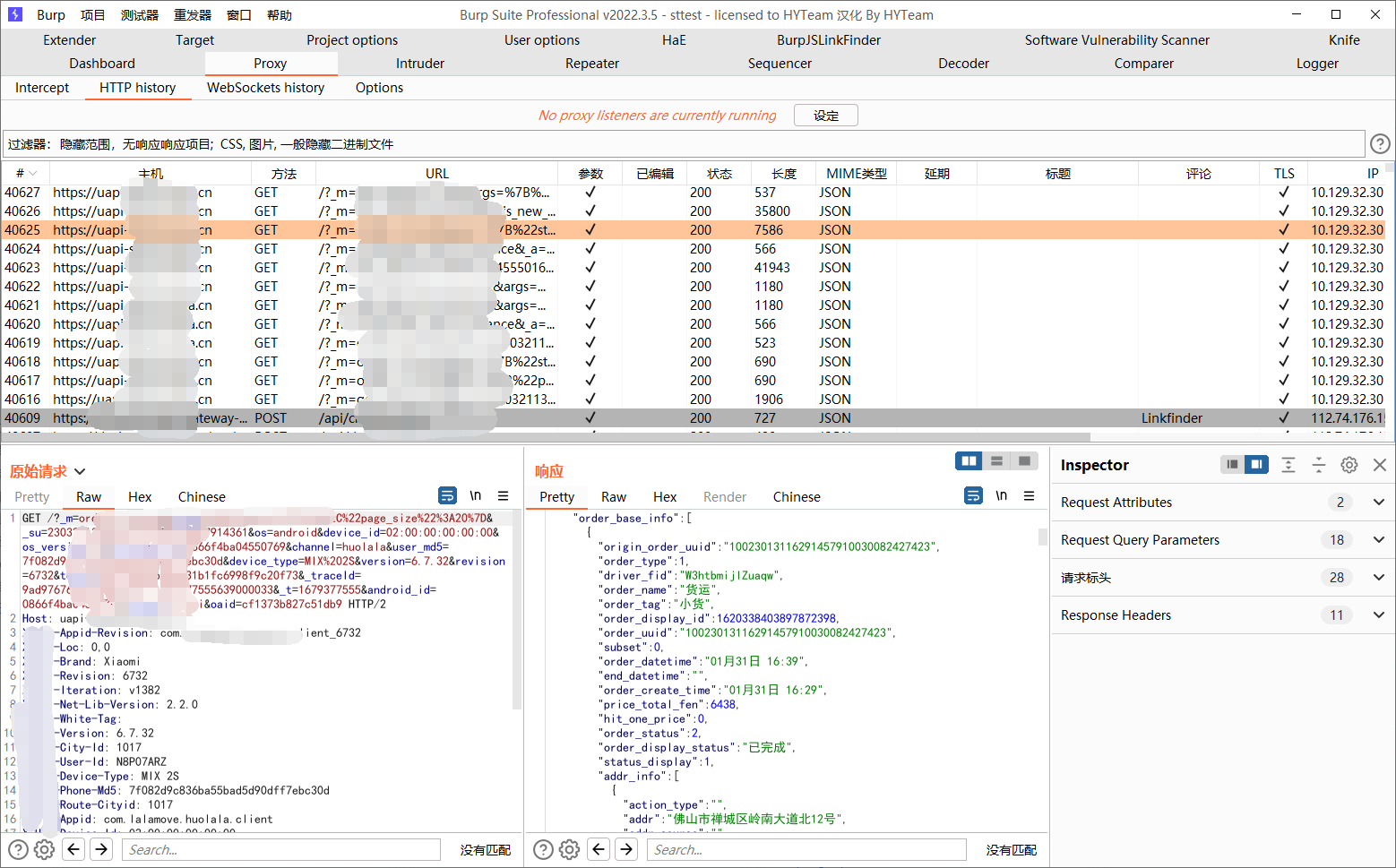Select history row 40609 with Linkfinder comment

tap(693, 418)
